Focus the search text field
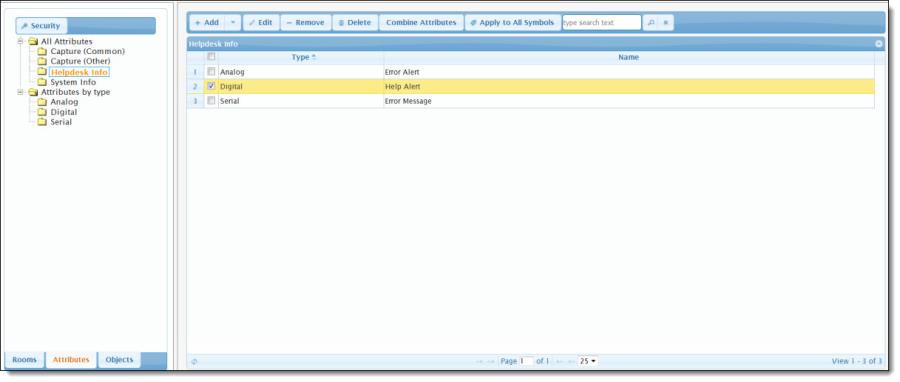Screen dimensions: 900x382 601,23
